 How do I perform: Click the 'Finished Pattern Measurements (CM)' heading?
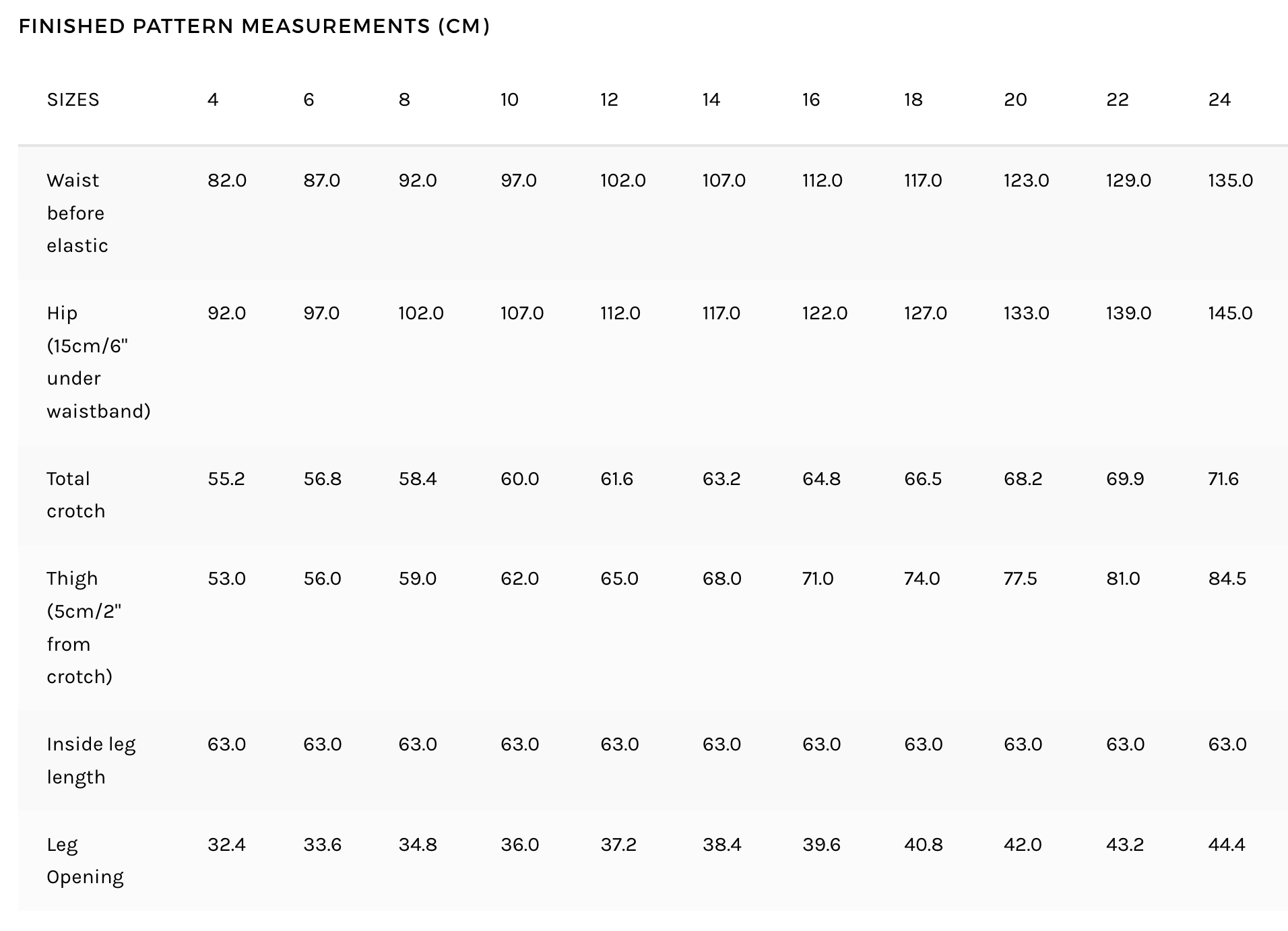pos(254,26)
